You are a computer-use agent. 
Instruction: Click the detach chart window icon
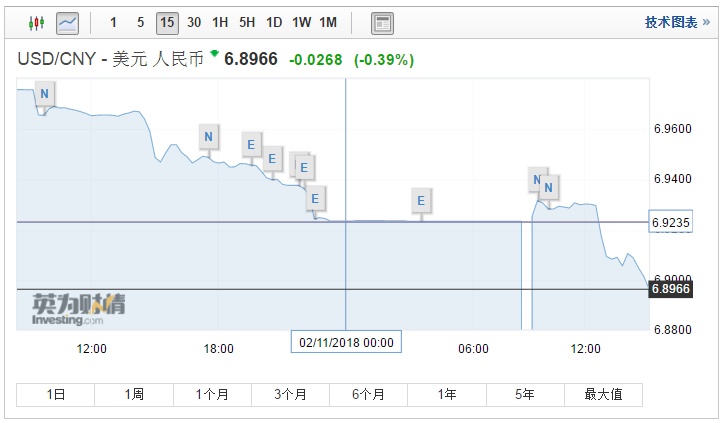pyautogui.click(x=382, y=22)
